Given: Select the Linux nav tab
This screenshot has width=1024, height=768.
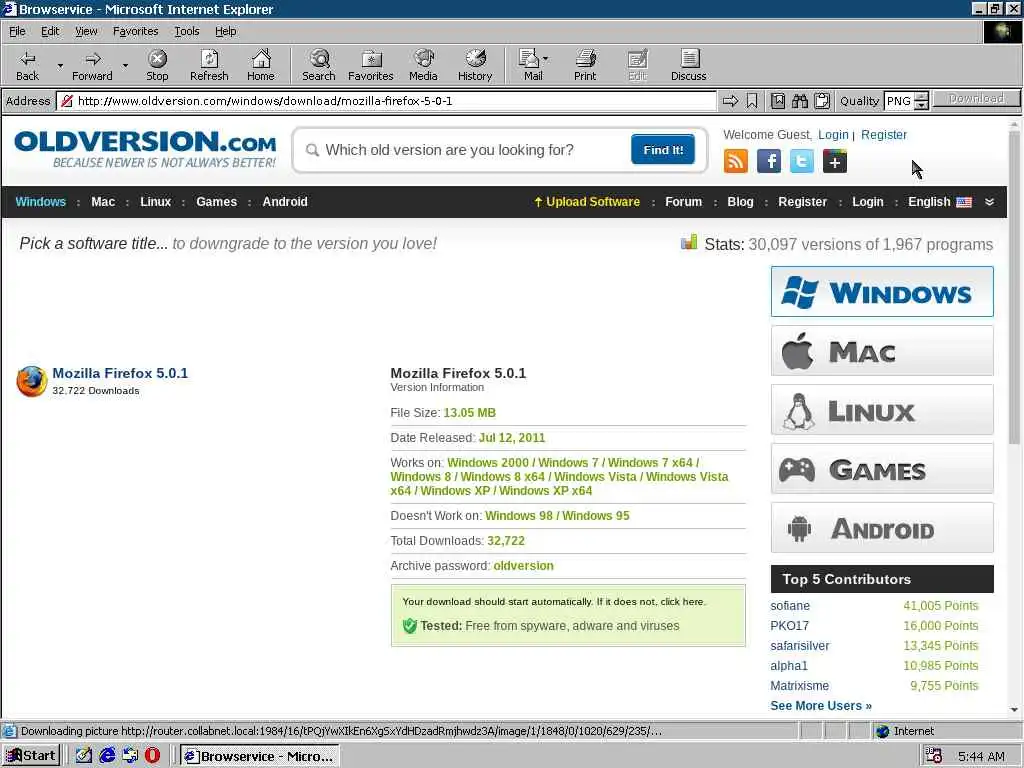Looking at the screenshot, I should pos(155,202).
